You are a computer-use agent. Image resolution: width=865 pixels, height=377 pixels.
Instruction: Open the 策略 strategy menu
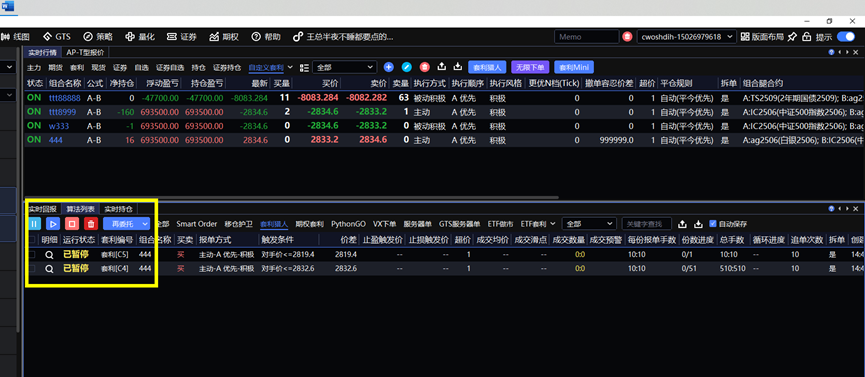tap(98, 37)
